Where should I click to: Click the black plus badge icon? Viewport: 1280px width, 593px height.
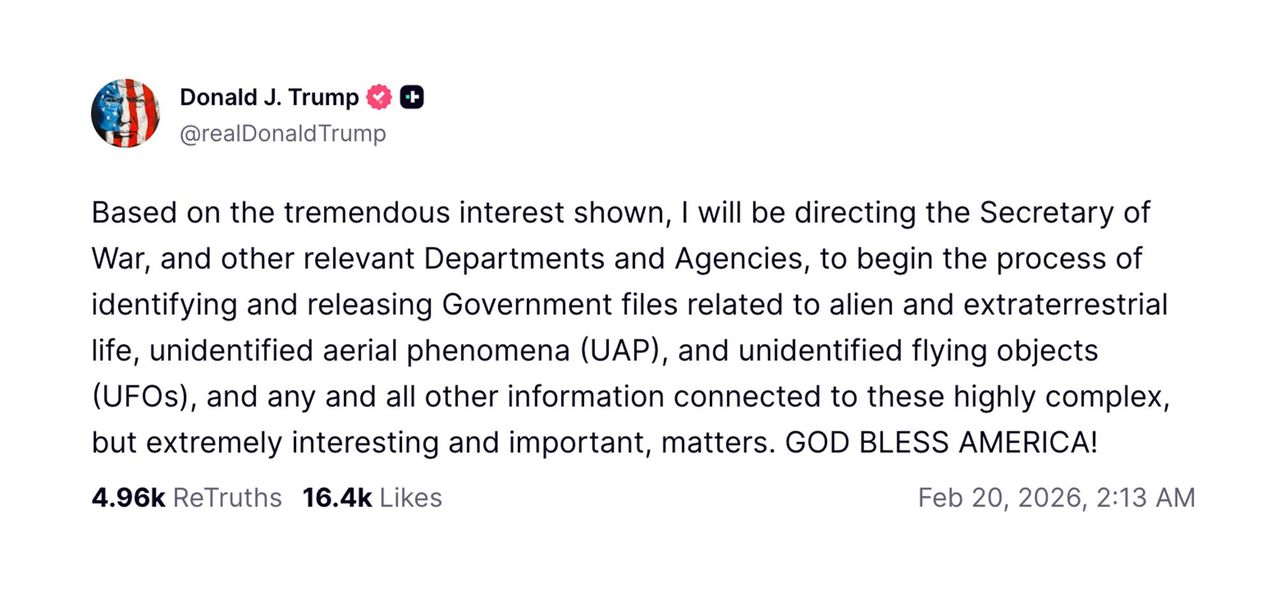point(412,97)
